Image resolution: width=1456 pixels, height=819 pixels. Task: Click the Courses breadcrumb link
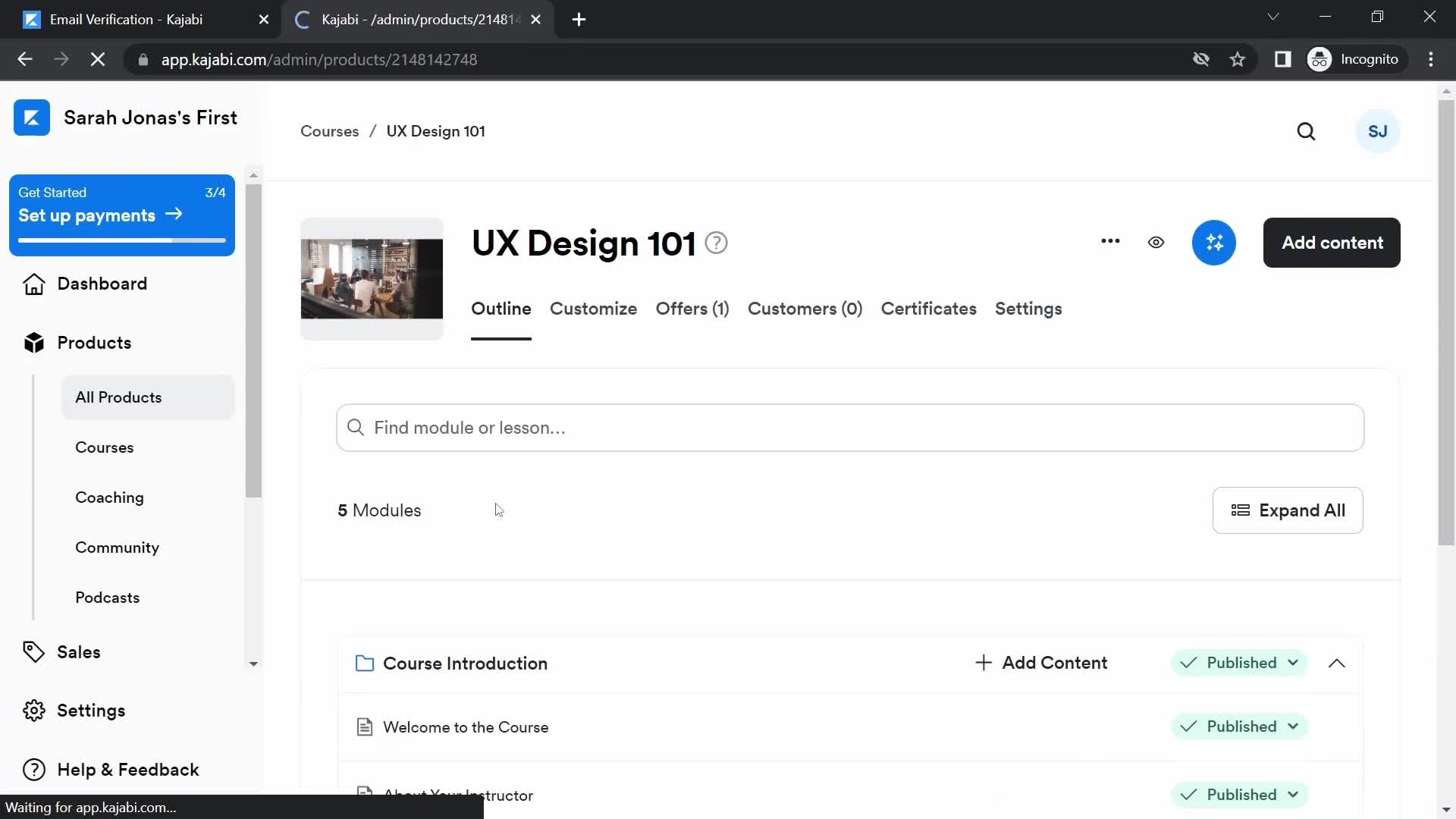pos(329,131)
